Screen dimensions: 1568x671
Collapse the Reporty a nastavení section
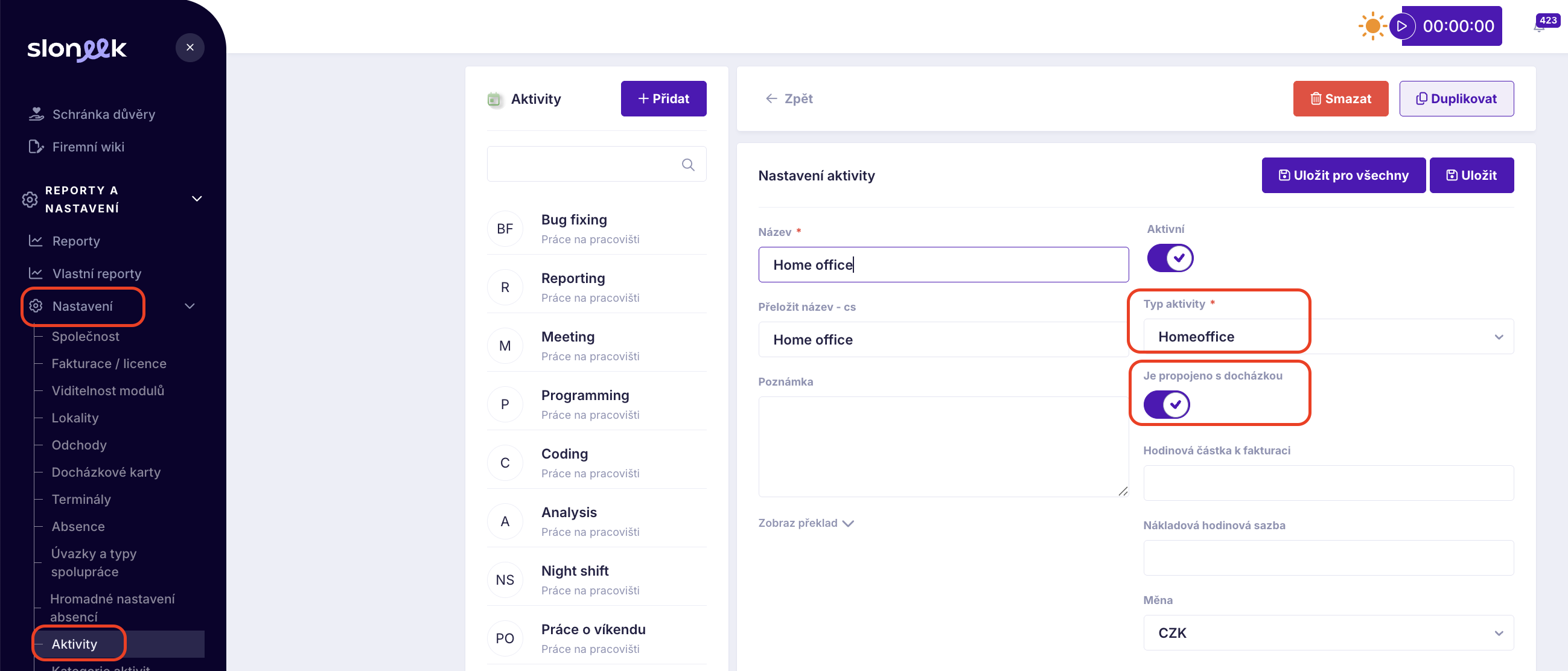click(197, 199)
